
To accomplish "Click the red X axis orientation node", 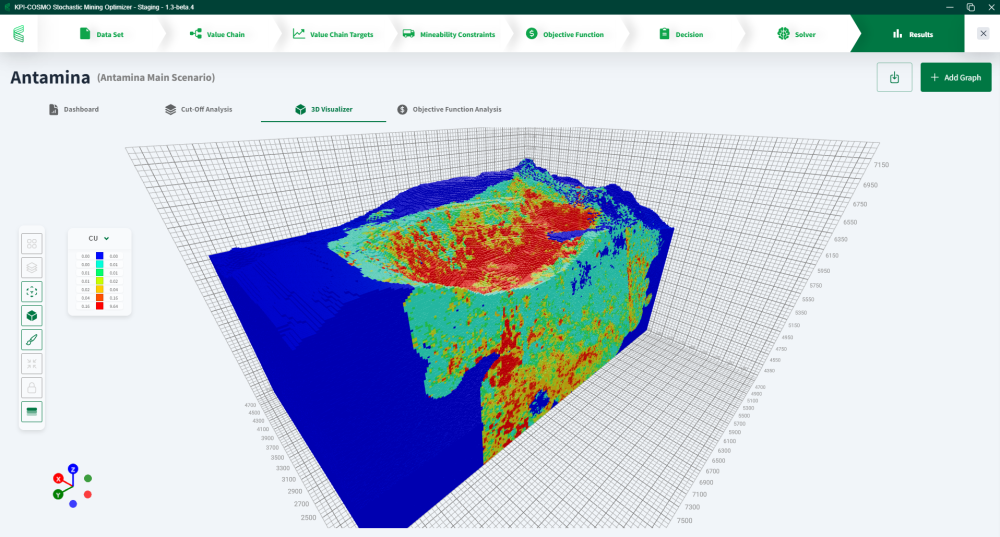I will pos(58,479).
